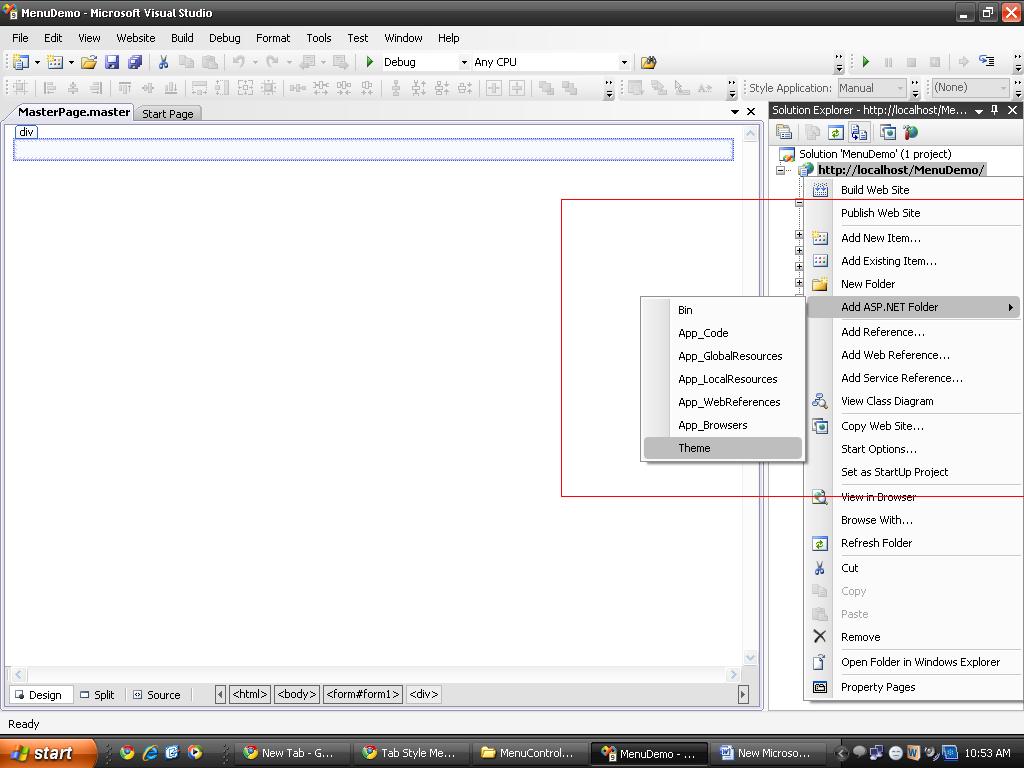Select Bin from the ASP.NET folder submenu

pyautogui.click(x=722, y=310)
